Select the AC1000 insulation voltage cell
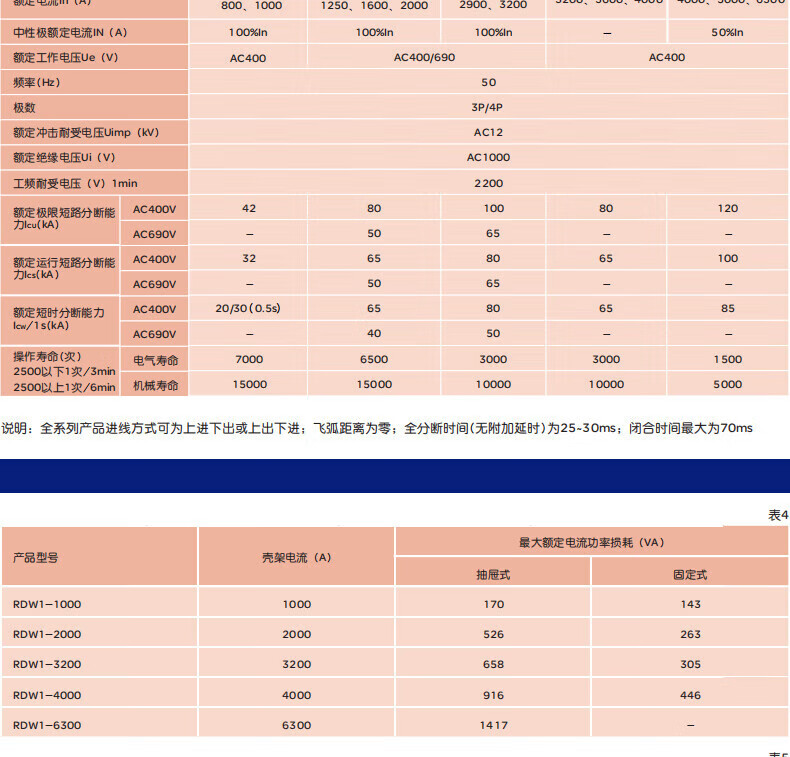This screenshot has width=790, height=757. [488, 157]
